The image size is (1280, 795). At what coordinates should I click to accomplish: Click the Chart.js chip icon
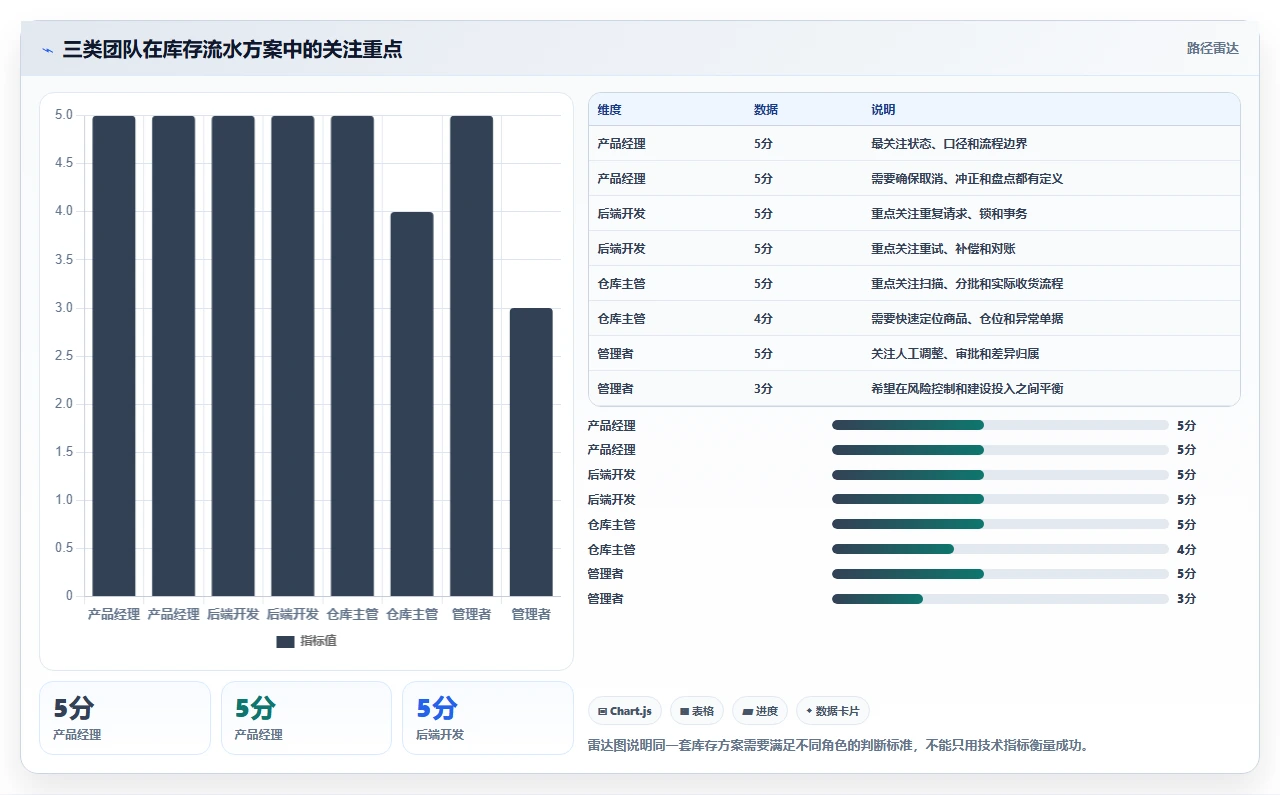602,712
